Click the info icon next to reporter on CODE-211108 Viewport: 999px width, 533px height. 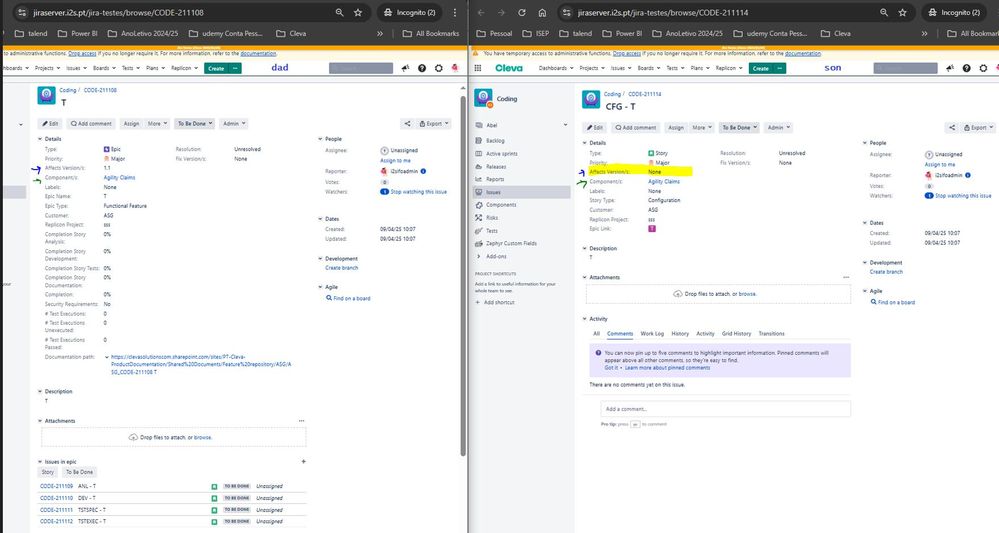[x=423, y=171]
